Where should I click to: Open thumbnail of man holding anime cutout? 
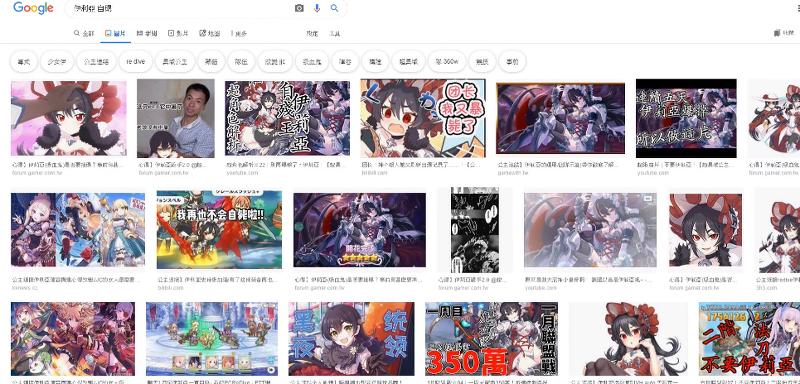click(x=176, y=118)
